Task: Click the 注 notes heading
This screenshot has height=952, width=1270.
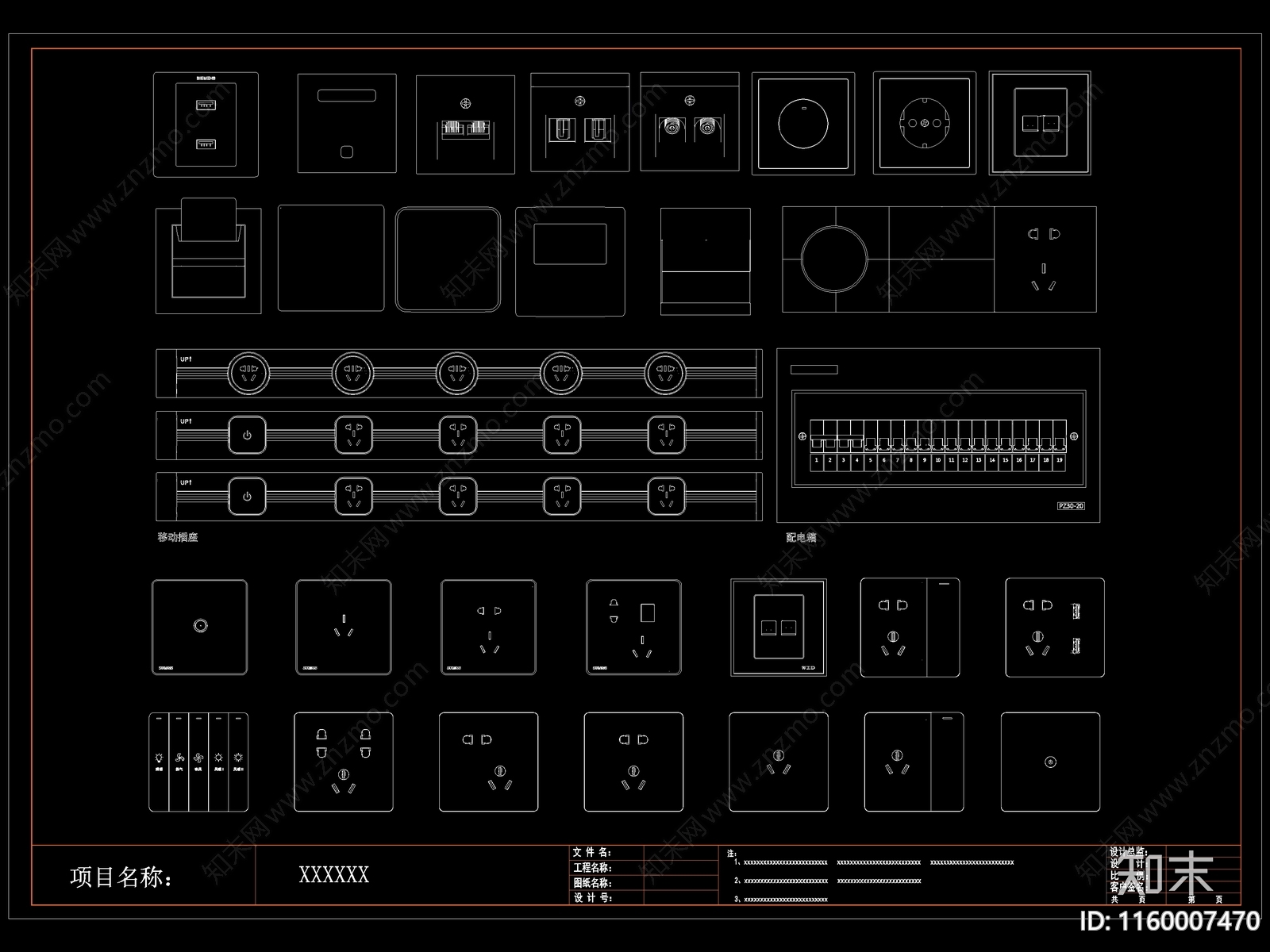Action: pos(731,854)
